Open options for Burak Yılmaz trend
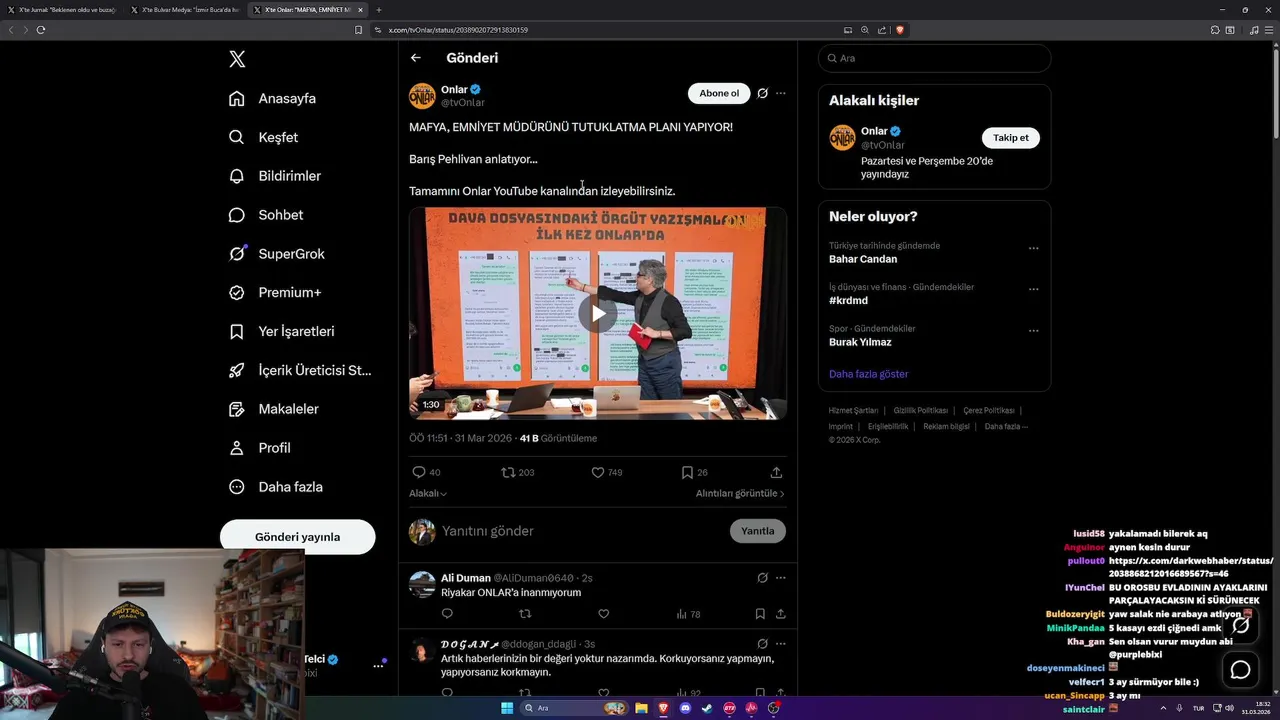 click(x=1034, y=331)
